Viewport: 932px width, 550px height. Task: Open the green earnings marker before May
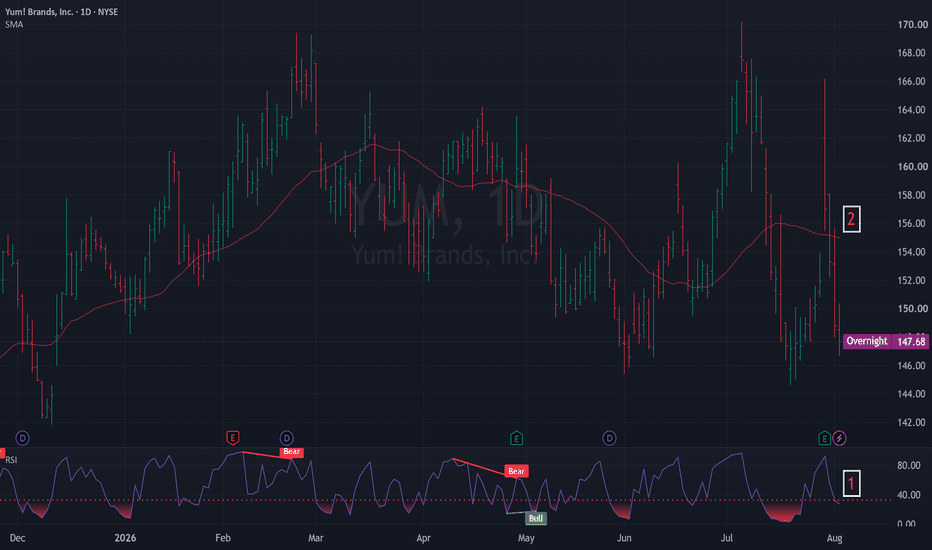[516, 438]
